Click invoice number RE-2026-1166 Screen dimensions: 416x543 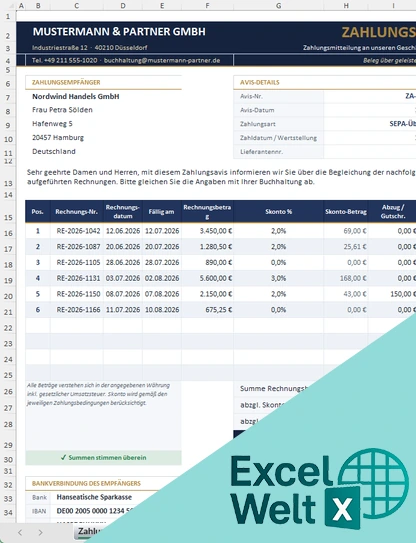click(x=78, y=310)
